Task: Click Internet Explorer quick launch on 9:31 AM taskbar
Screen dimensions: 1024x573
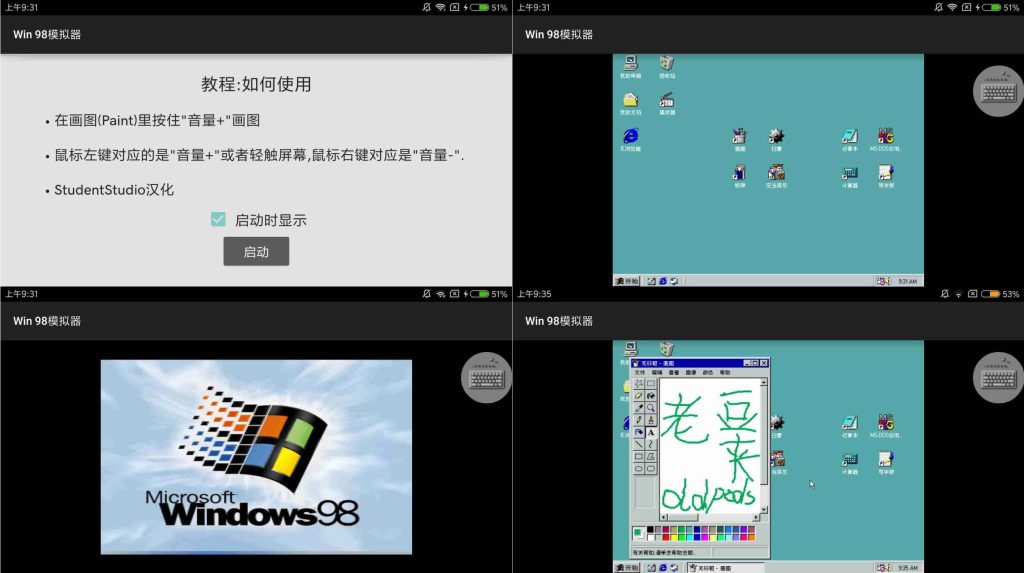Action: pos(662,281)
